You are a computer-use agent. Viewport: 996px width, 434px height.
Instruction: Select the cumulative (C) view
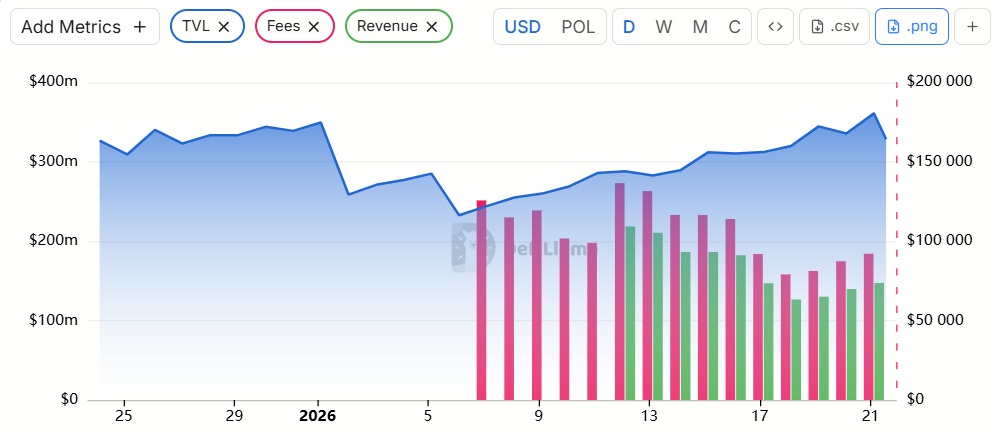(x=734, y=27)
